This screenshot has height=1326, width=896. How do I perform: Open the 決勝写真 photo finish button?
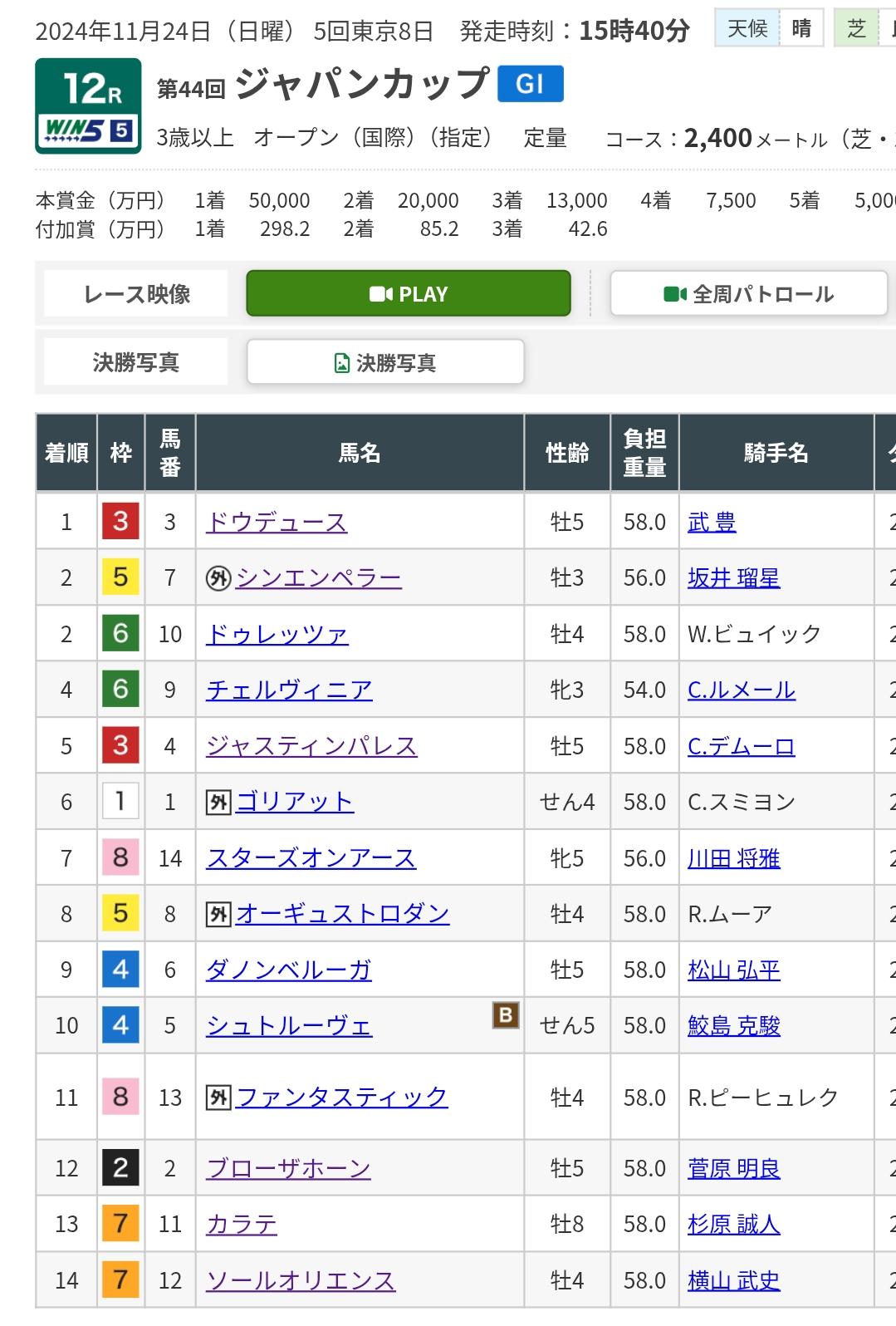click(385, 363)
